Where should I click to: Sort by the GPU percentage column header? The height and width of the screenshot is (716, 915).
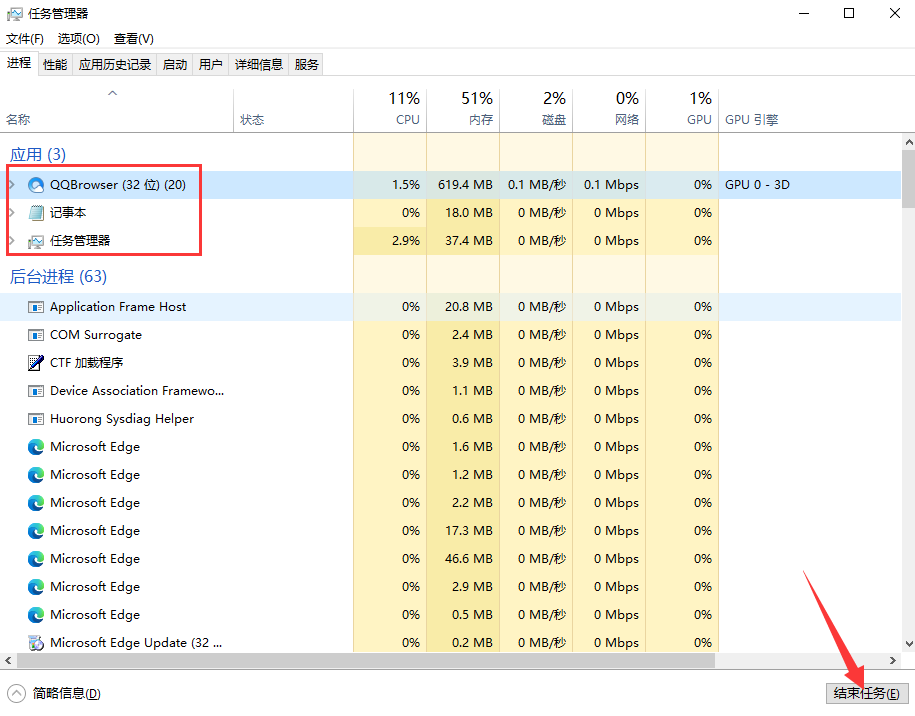coord(682,110)
